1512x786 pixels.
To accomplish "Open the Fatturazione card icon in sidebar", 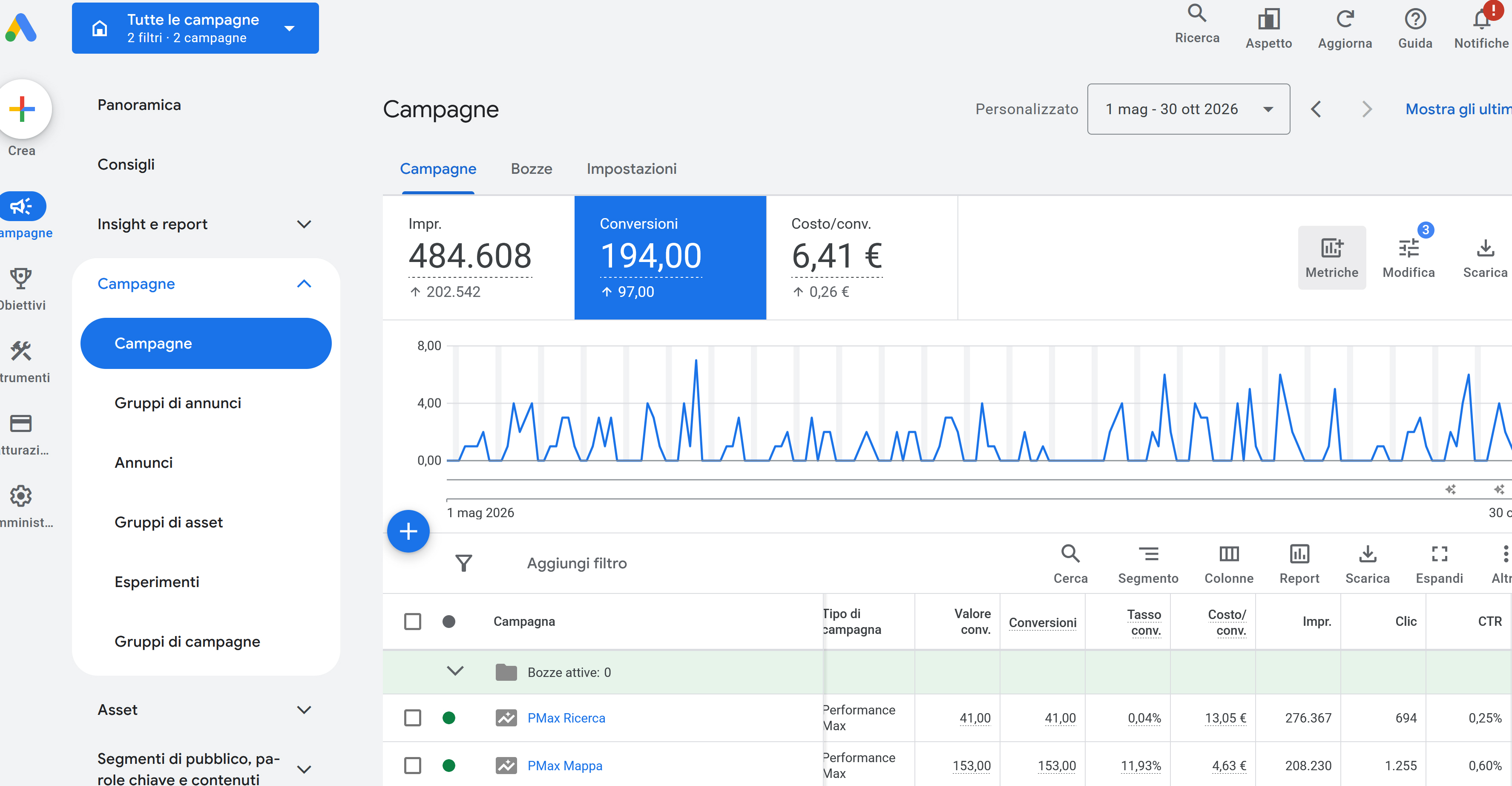I will click(20, 423).
